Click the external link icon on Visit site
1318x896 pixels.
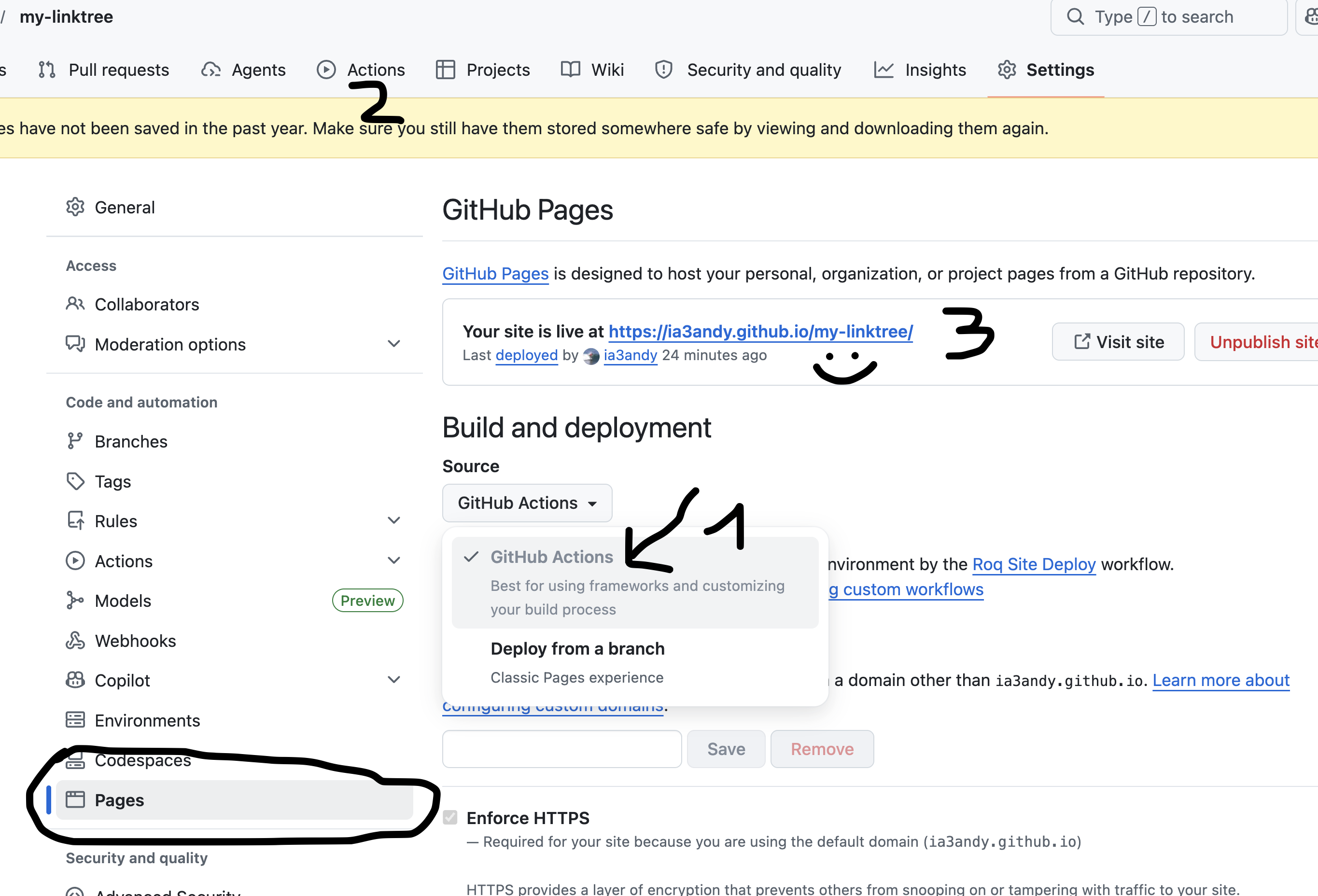click(1081, 342)
